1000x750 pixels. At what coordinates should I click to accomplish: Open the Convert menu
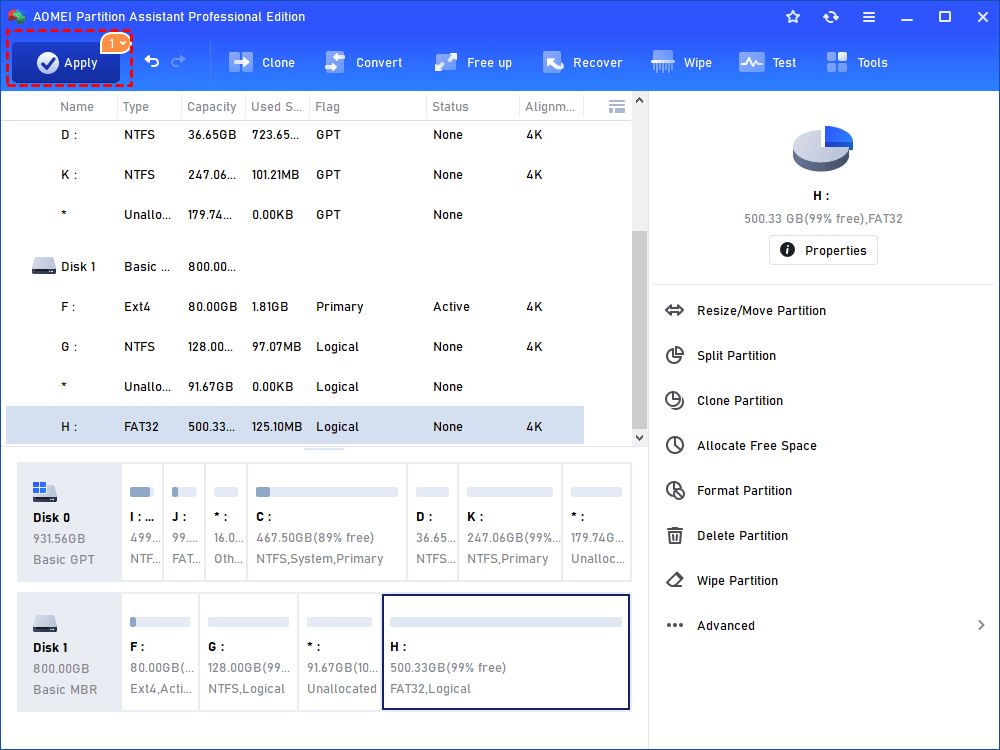364,62
